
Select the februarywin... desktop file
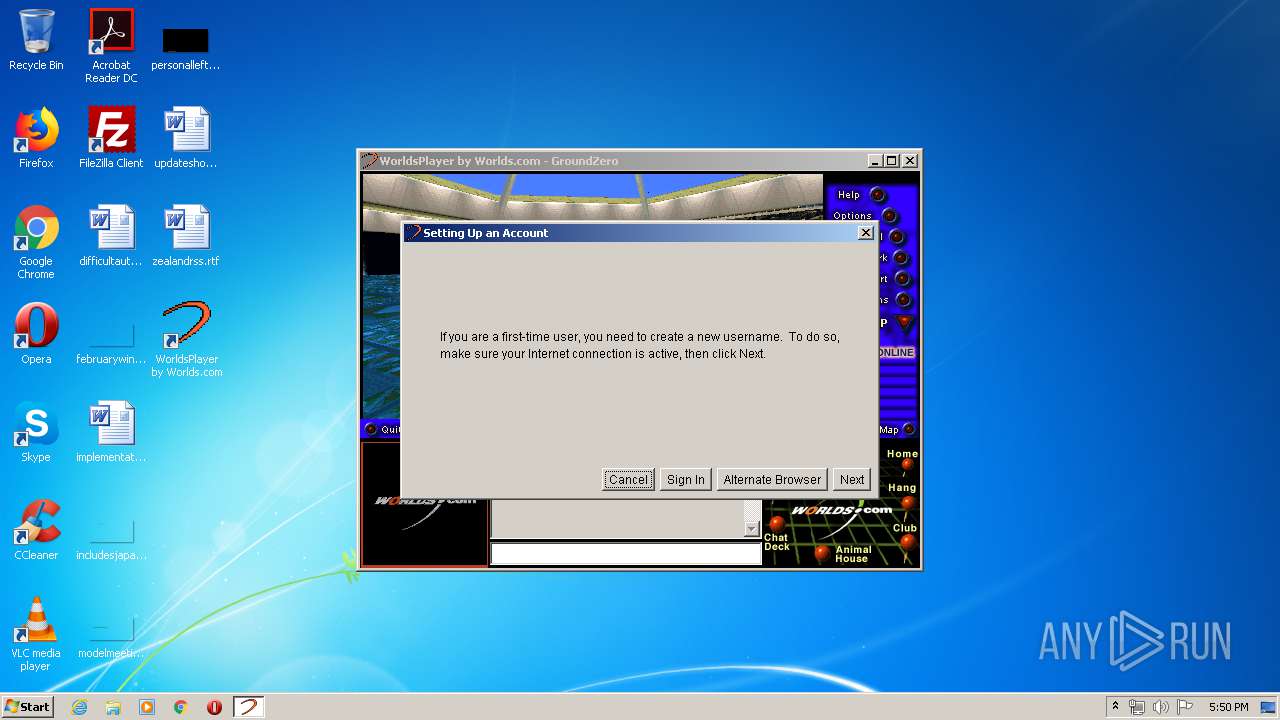[x=111, y=340]
